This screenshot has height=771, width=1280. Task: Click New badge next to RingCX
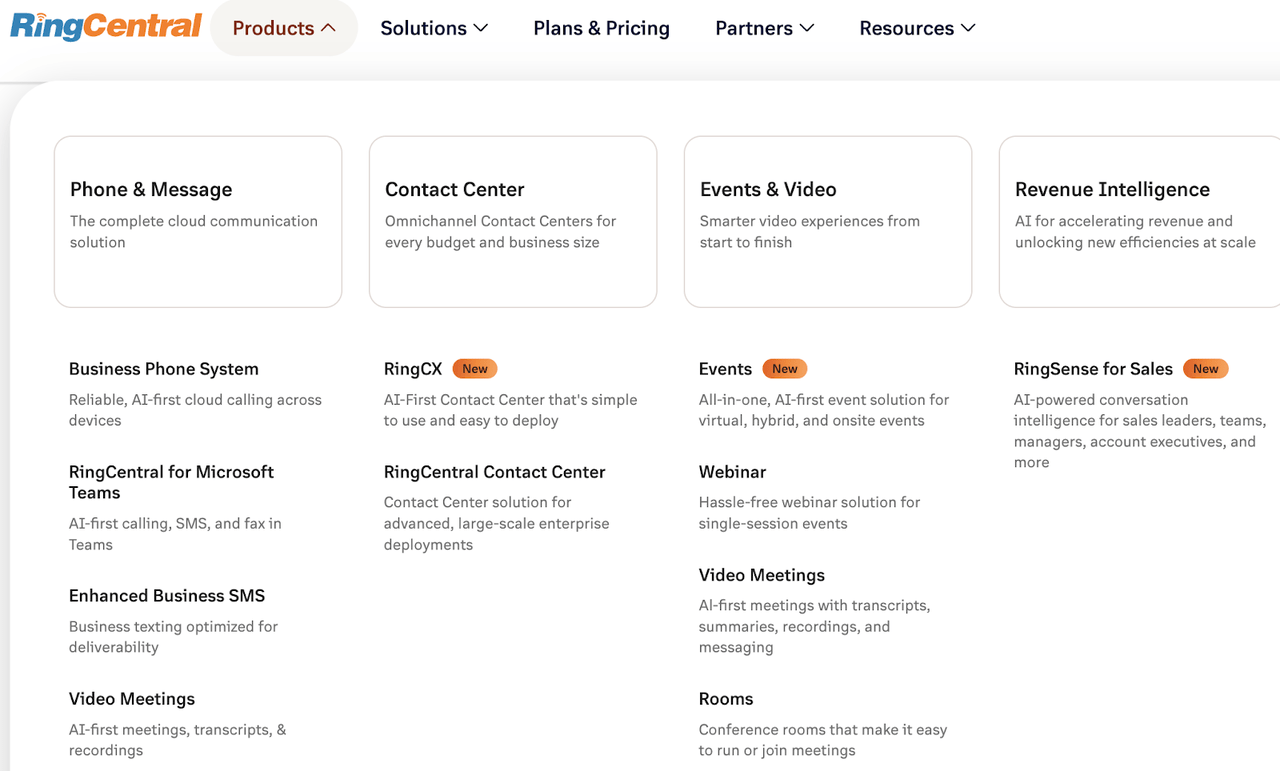(475, 369)
